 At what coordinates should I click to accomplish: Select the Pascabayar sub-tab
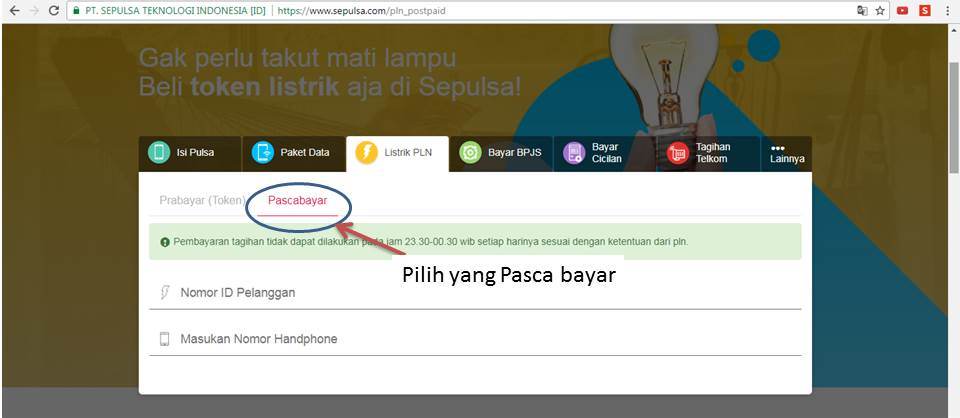(x=298, y=201)
